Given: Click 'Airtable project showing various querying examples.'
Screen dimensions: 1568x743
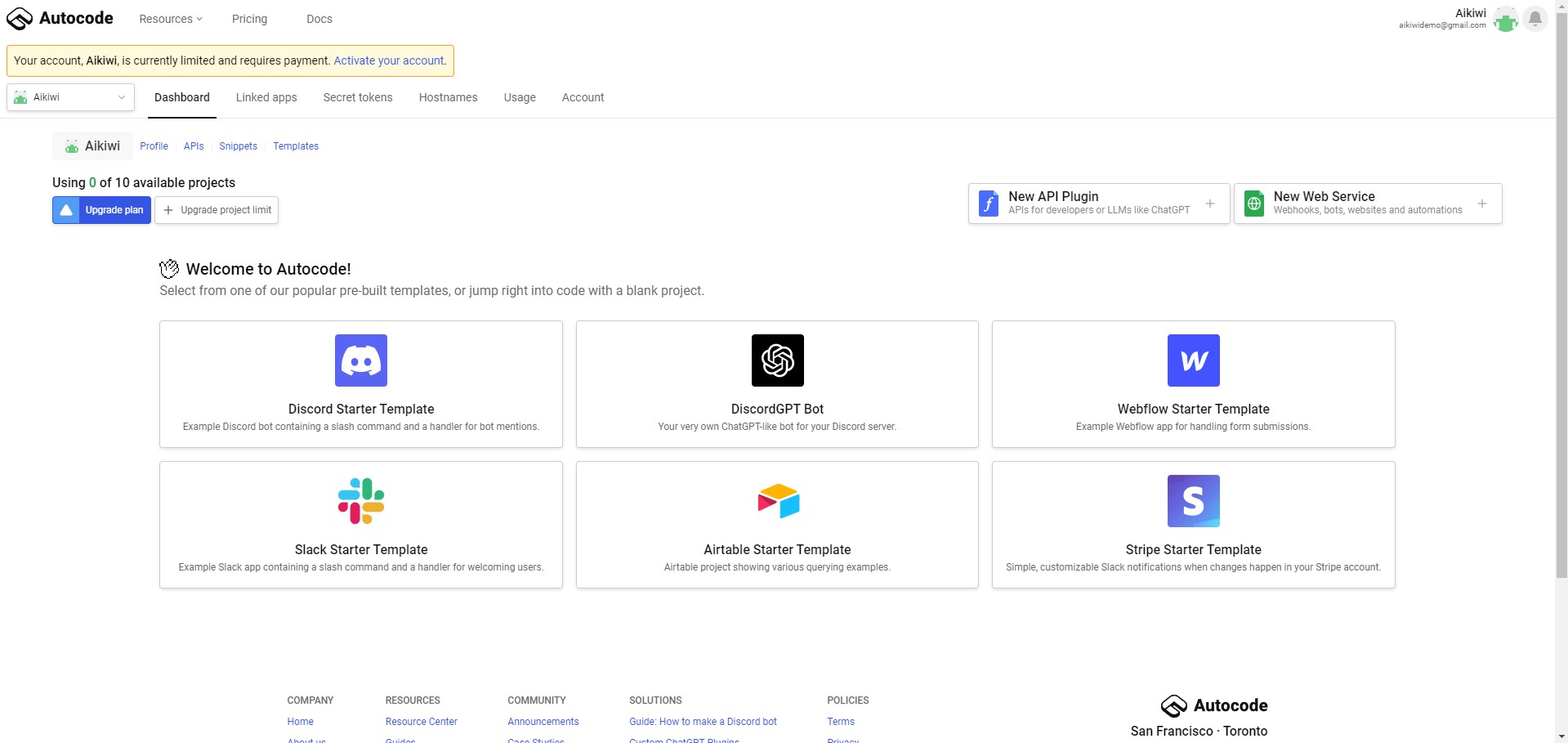Looking at the screenshot, I should click(x=778, y=567).
